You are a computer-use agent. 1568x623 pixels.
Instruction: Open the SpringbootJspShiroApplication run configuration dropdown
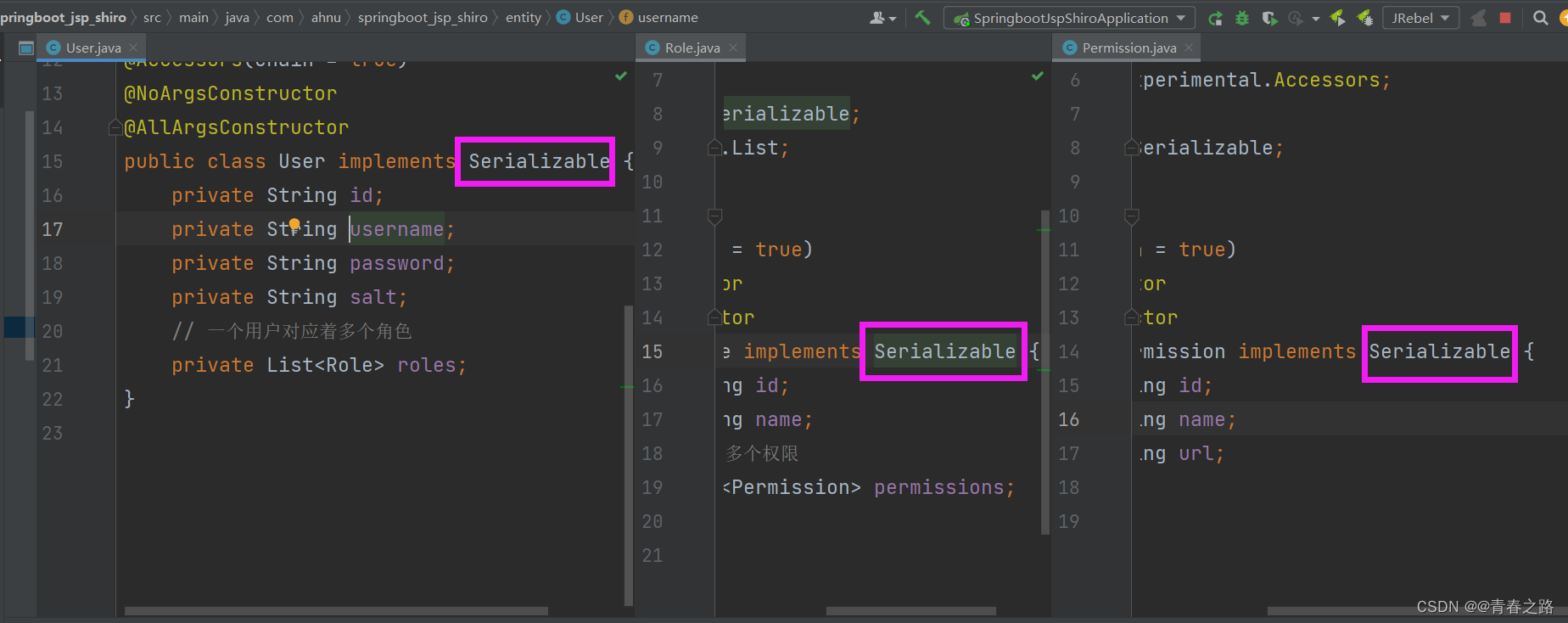point(1069,18)
